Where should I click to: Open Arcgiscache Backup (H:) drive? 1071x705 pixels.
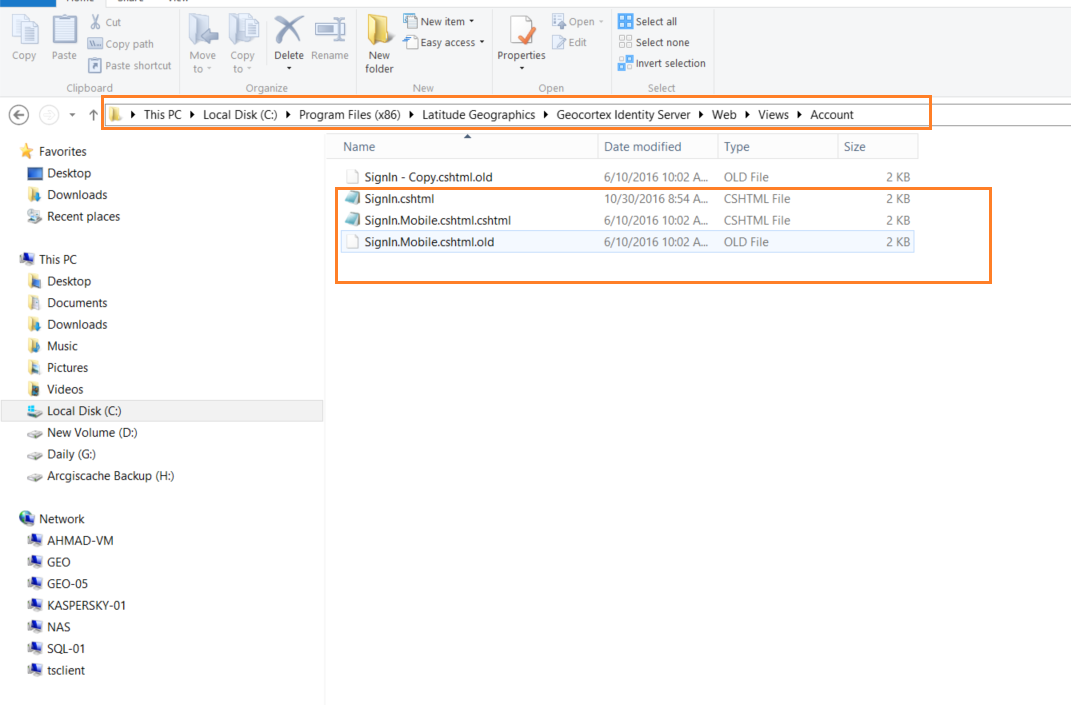click(110, 476)
